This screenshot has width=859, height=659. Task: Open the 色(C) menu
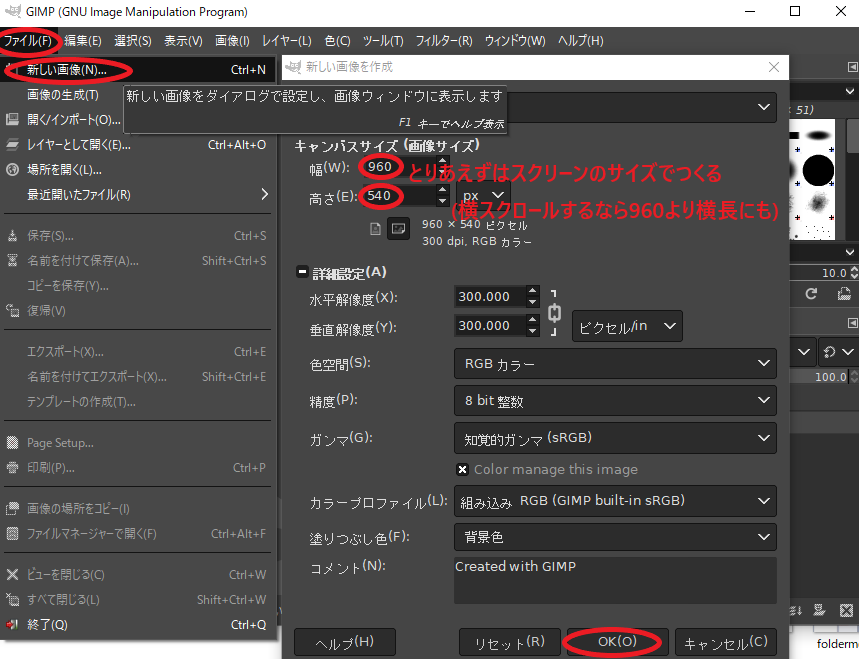coord(337,41)
